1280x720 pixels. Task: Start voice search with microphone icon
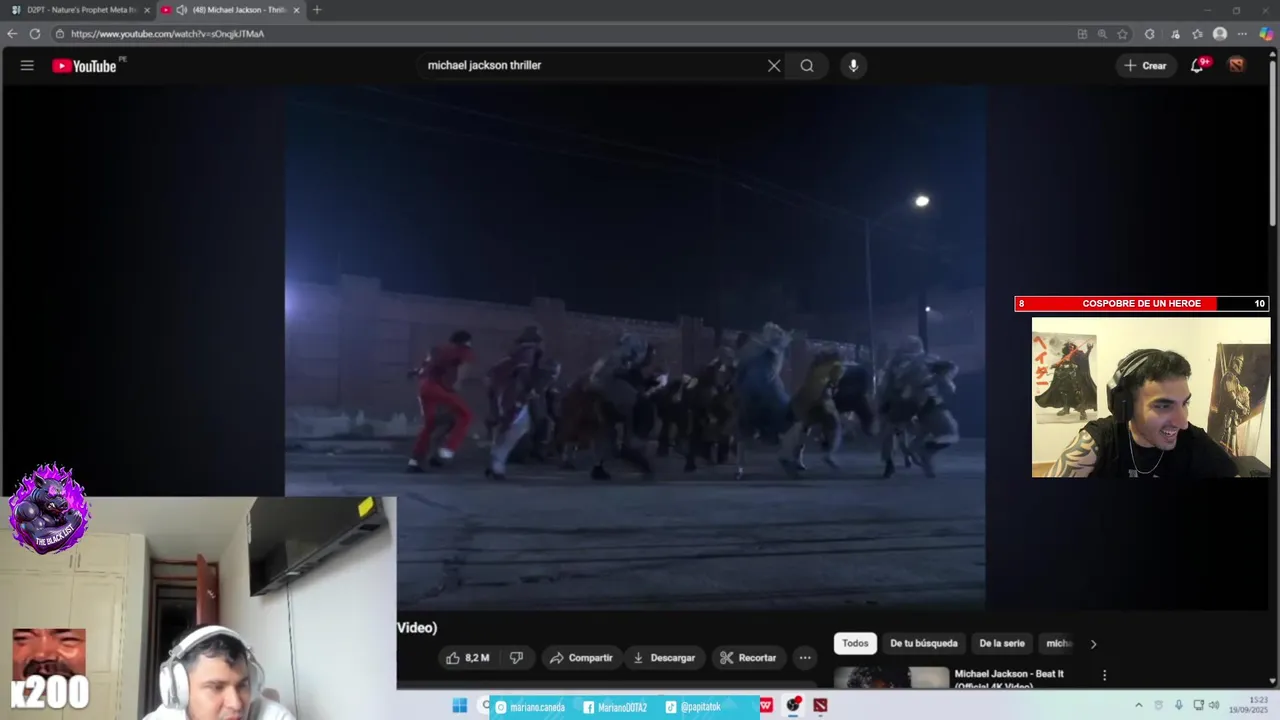(x=853, y=66)
